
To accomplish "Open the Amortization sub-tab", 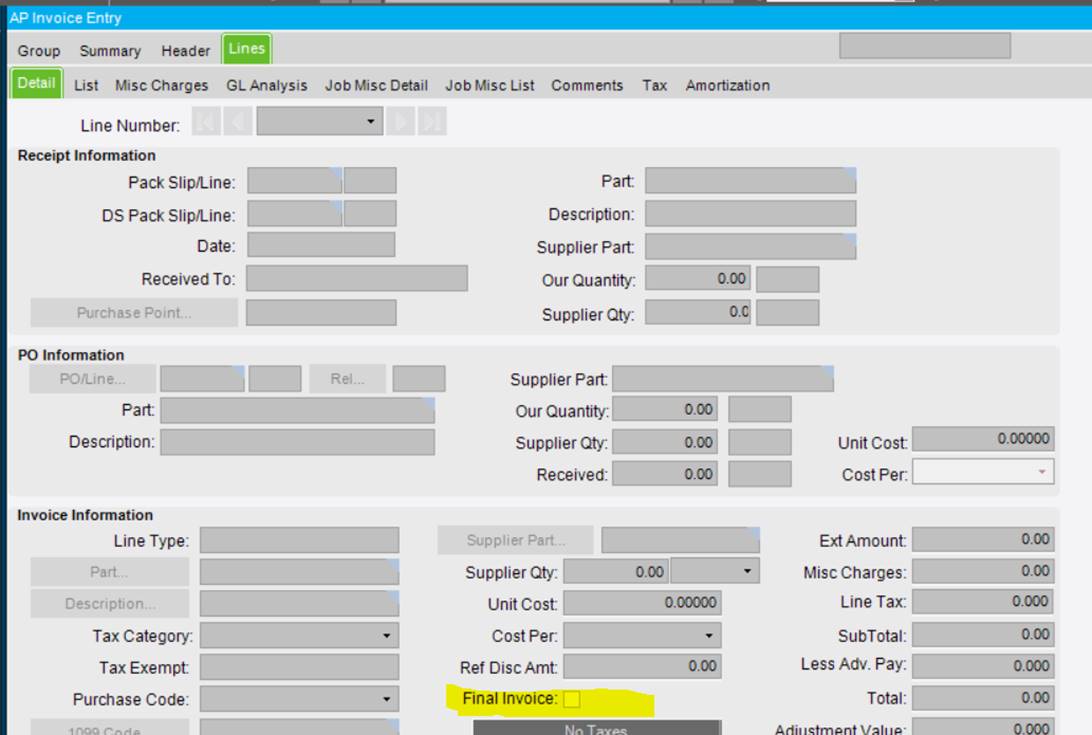I will [728, 86].
